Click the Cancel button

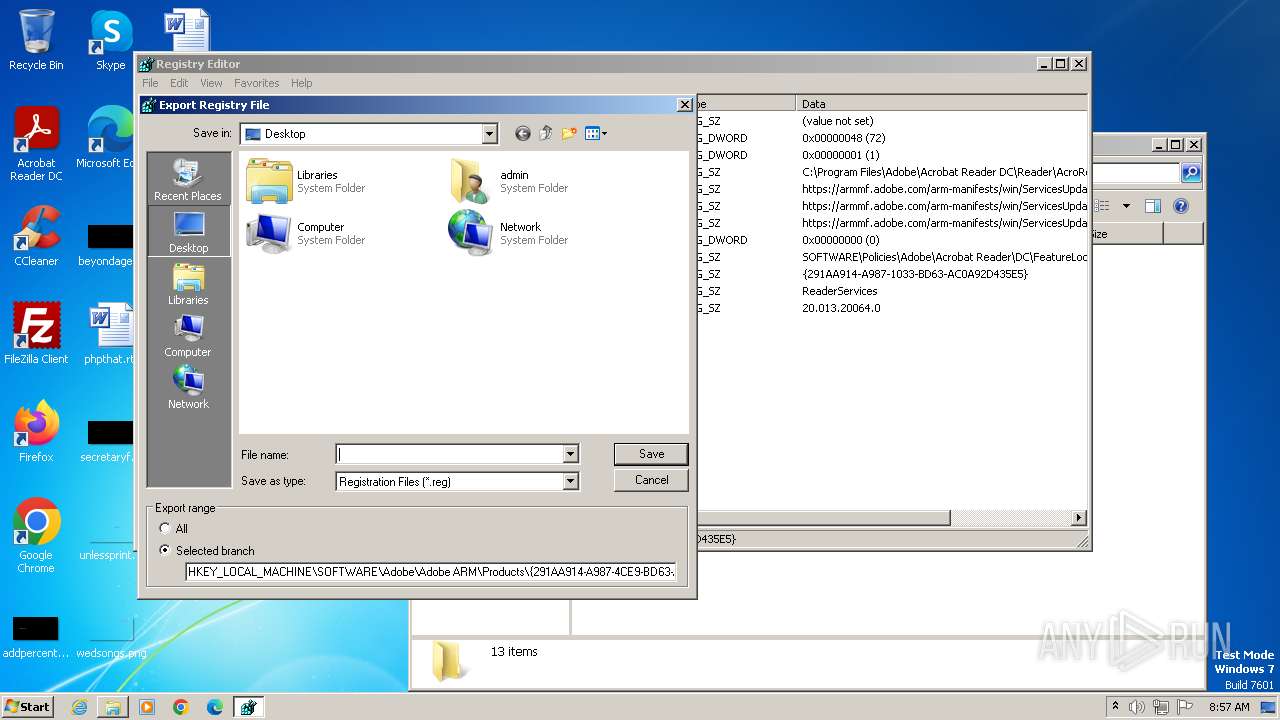point(651,480)
